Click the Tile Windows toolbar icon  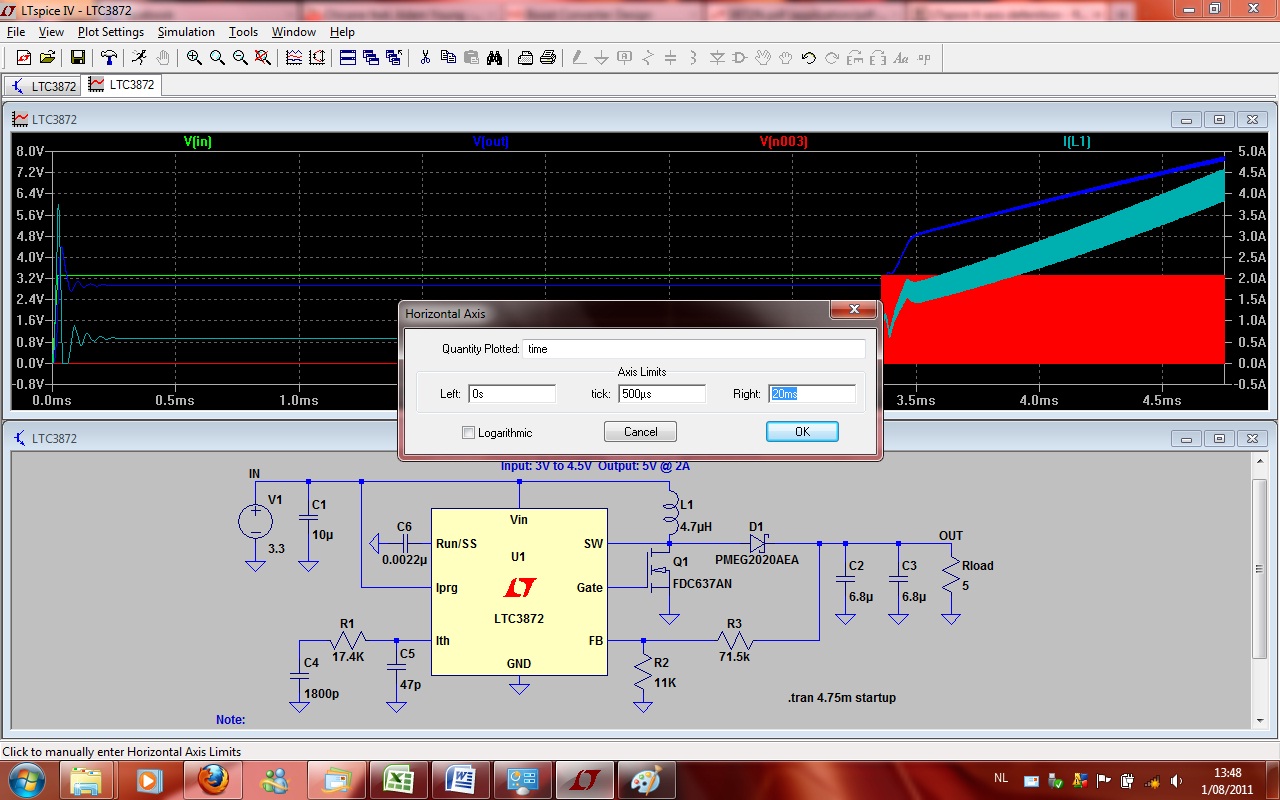348,58
